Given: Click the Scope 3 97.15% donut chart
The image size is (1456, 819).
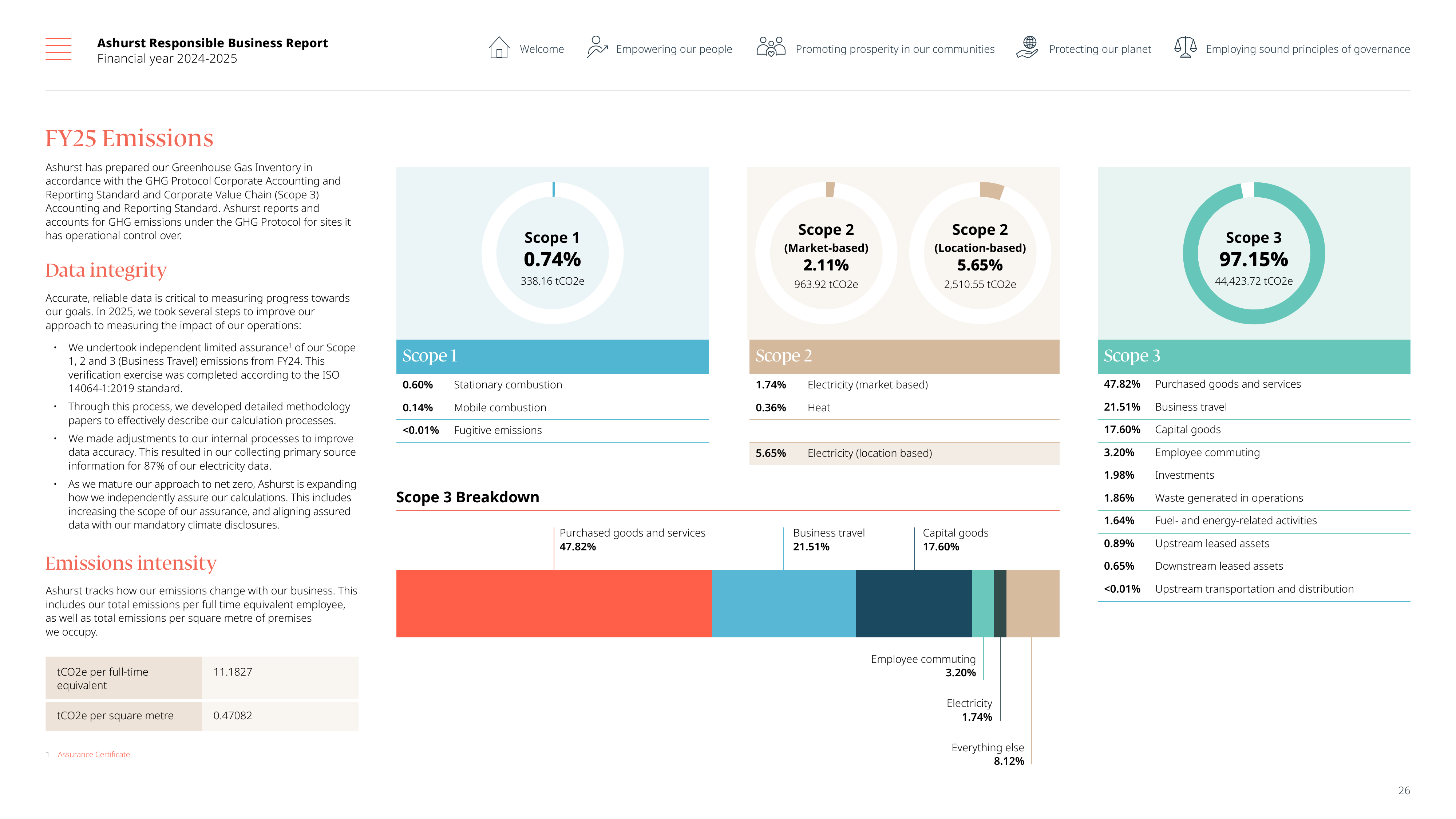Looking at the screenshot, I should [1254, 253].
